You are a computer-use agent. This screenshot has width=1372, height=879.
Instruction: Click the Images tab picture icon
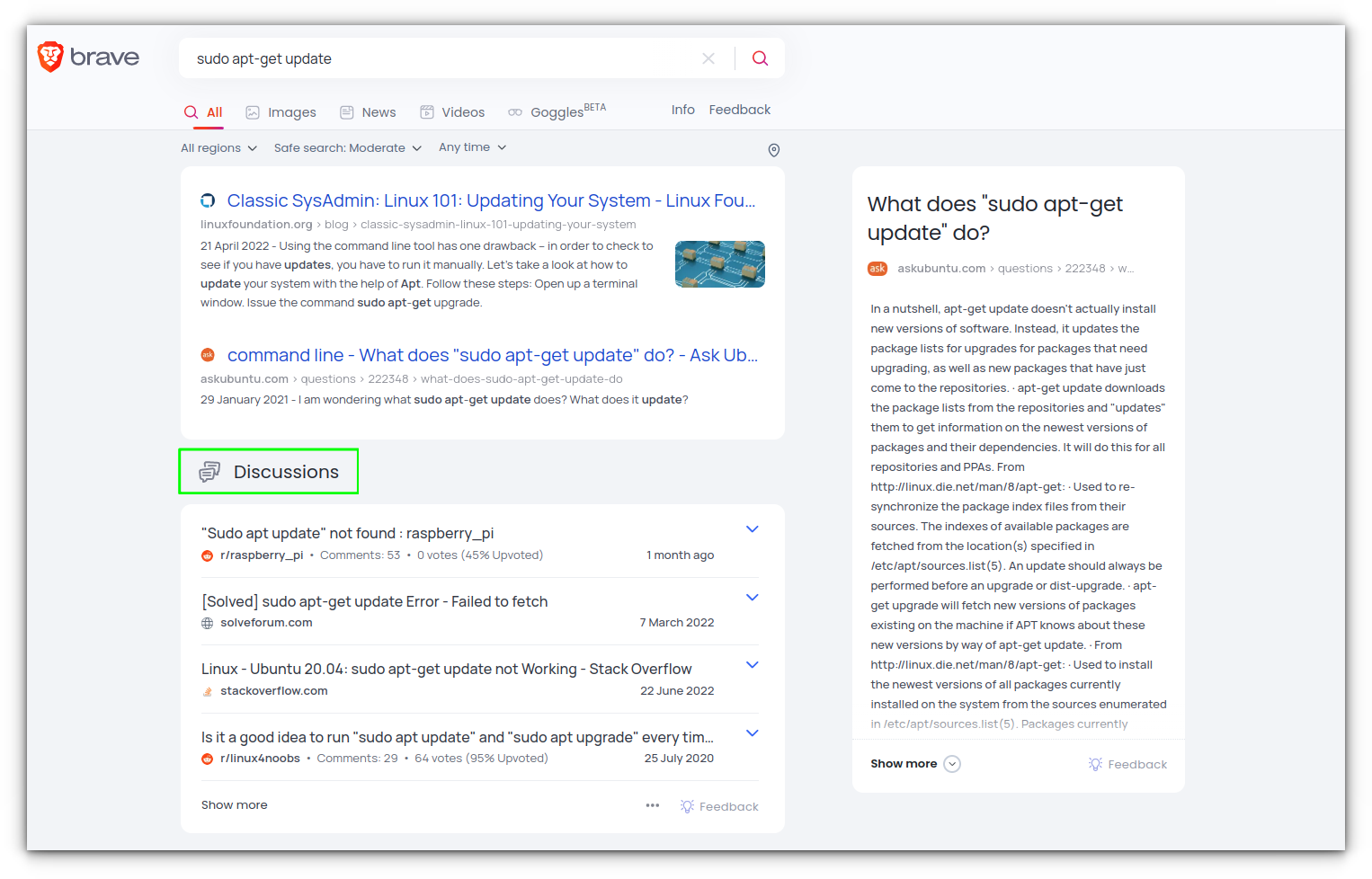[253, 112]
